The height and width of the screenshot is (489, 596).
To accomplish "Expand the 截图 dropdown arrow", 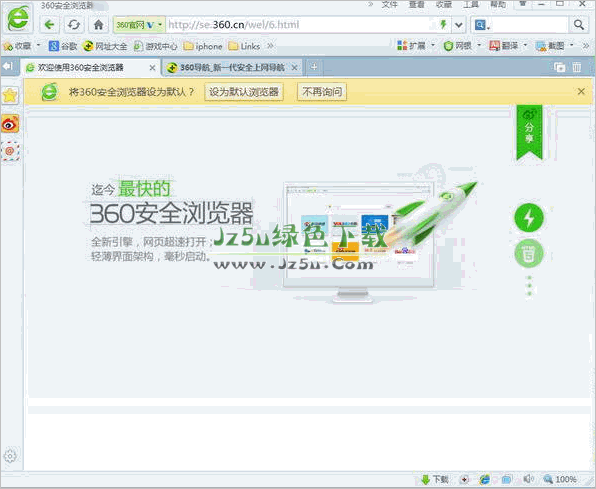I will point(572,45).
